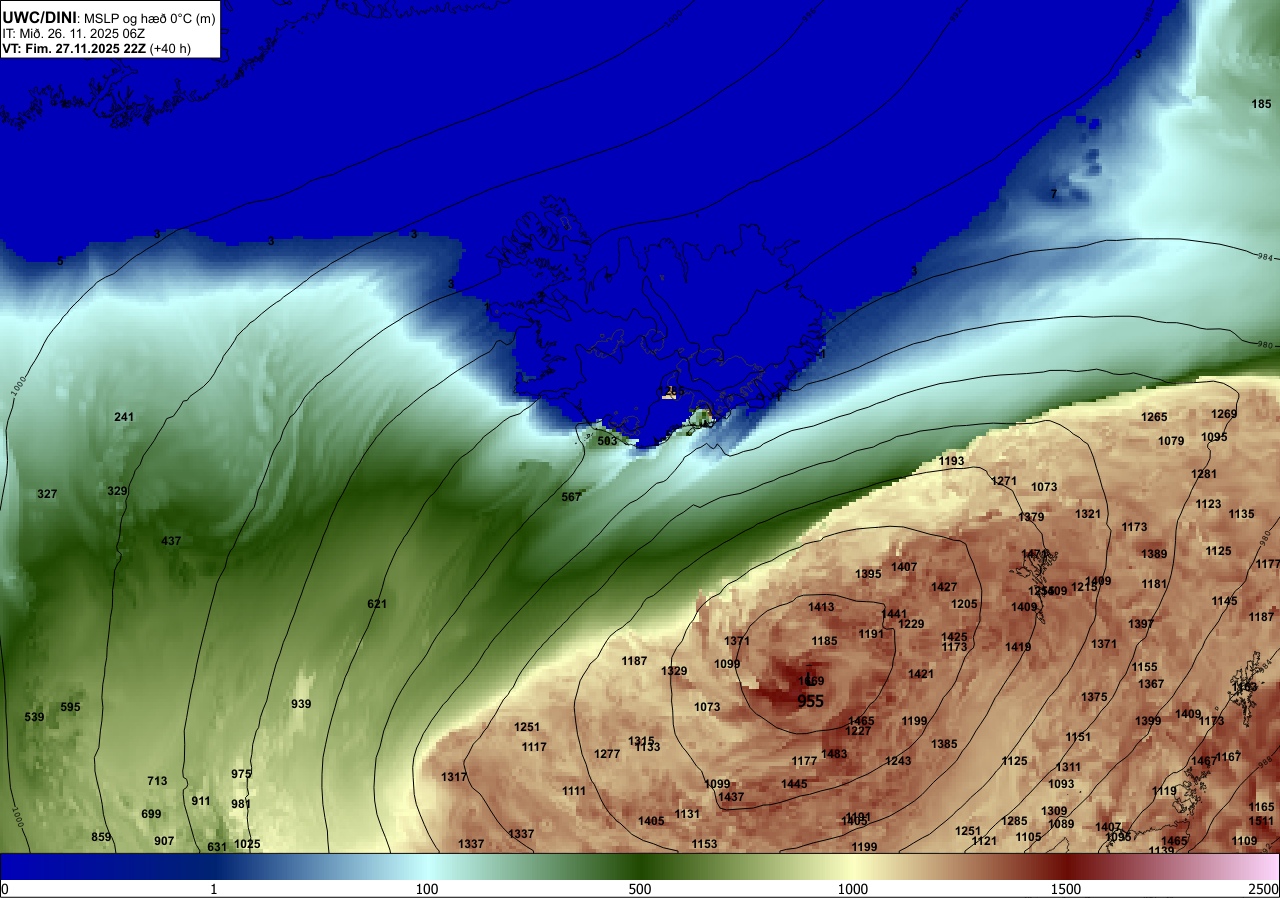Image resolution: width=1280 pixels, height=898 pixels.
Task: Click the freezing level value 1111
Action: click(574, 791)
